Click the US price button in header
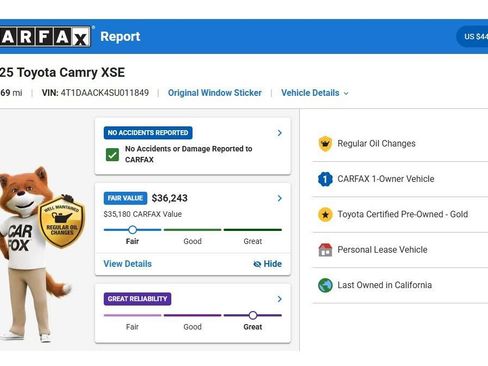Viewport: 488px width, 366px height. pyautogui.click(x=473, y=37)
